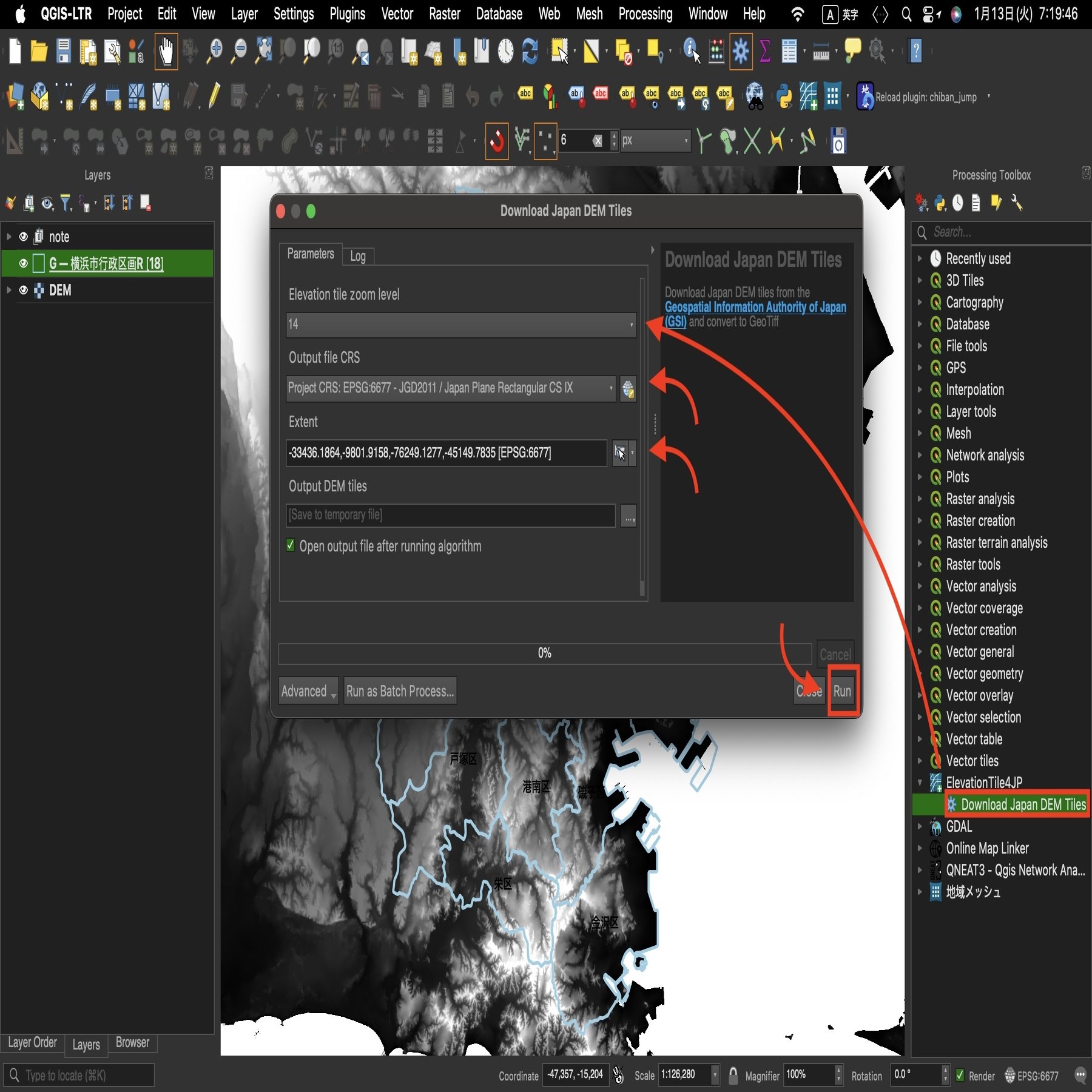
Task: Open the Data Source Manager icon
Action: [x=16, y=96]
